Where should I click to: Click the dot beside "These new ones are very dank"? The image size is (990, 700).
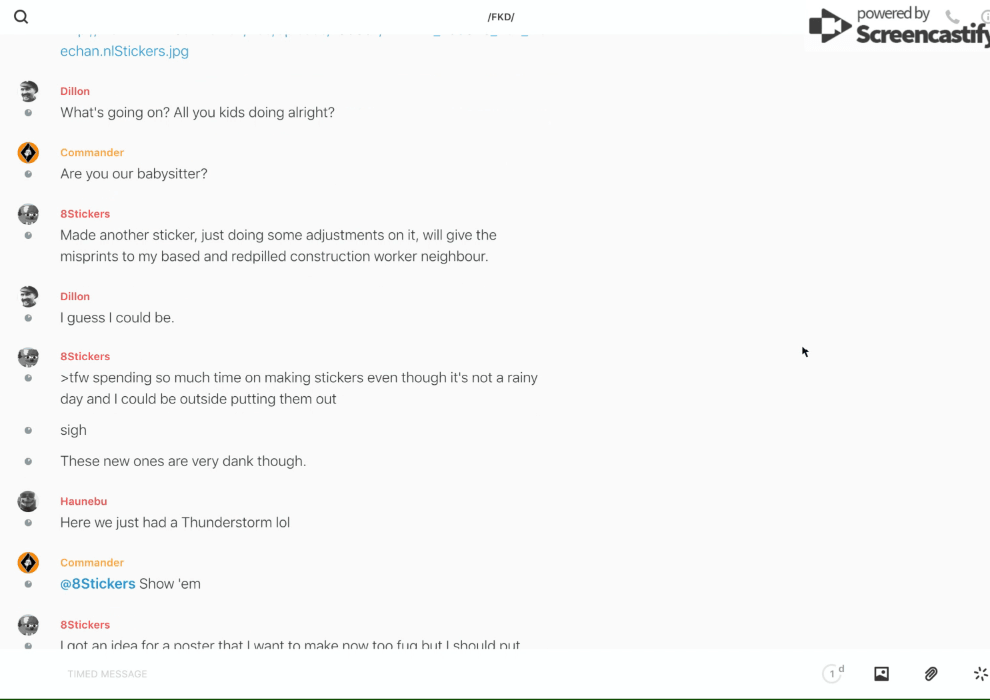click(x=28, y=462)
